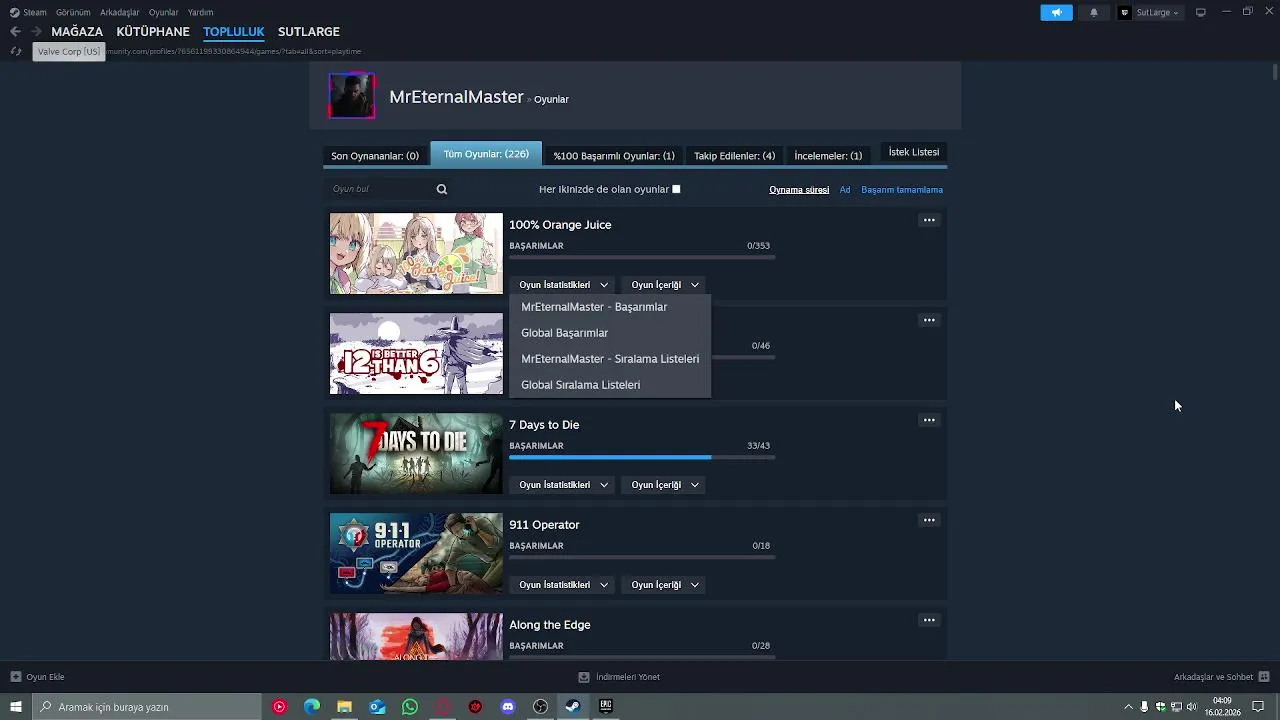Sort games by Ad
This screenshot has width=1280, height=720.
pyautogui.click(x=845, y=189)
